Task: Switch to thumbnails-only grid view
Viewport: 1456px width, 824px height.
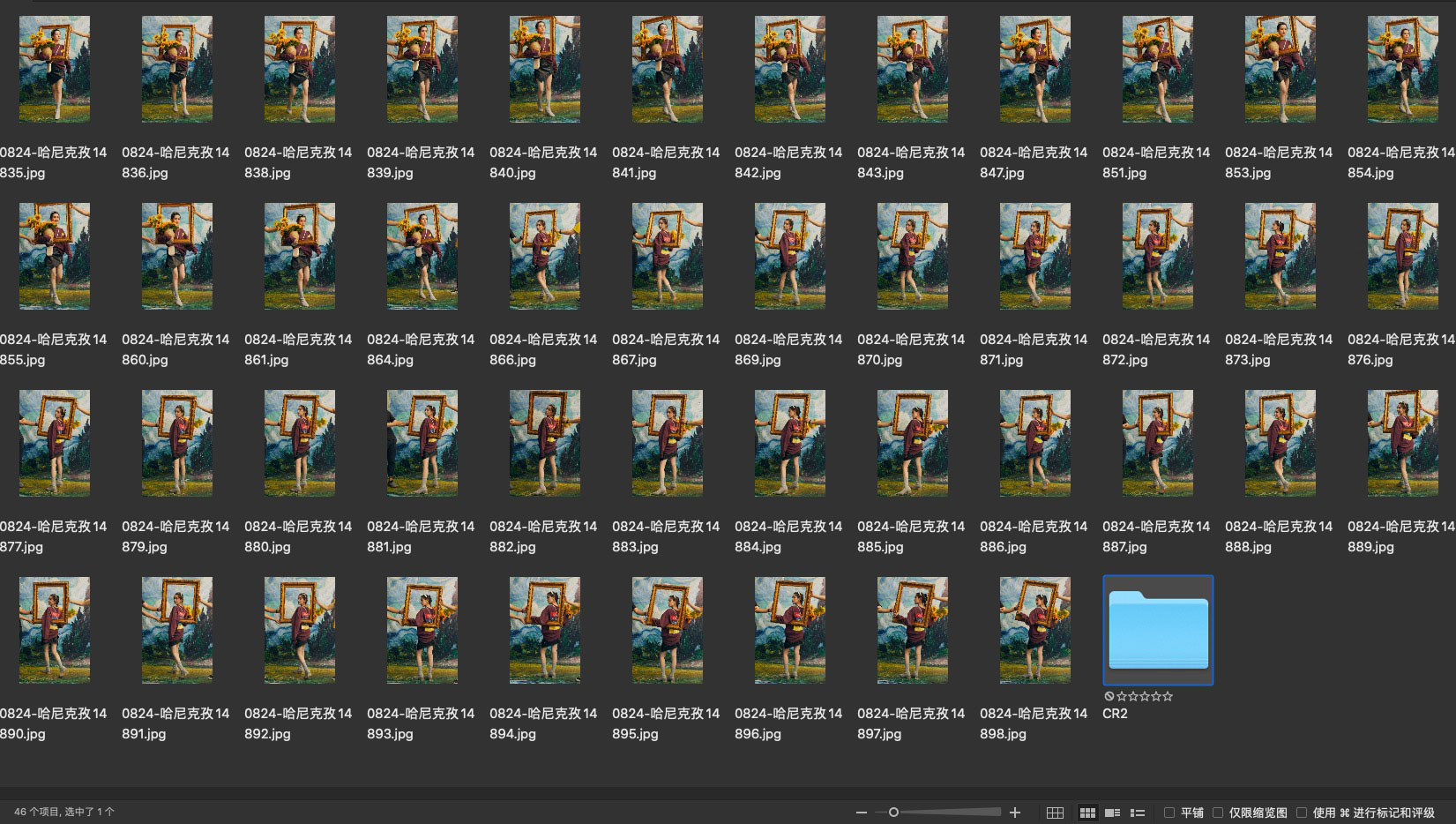Action: point(1087,813)
